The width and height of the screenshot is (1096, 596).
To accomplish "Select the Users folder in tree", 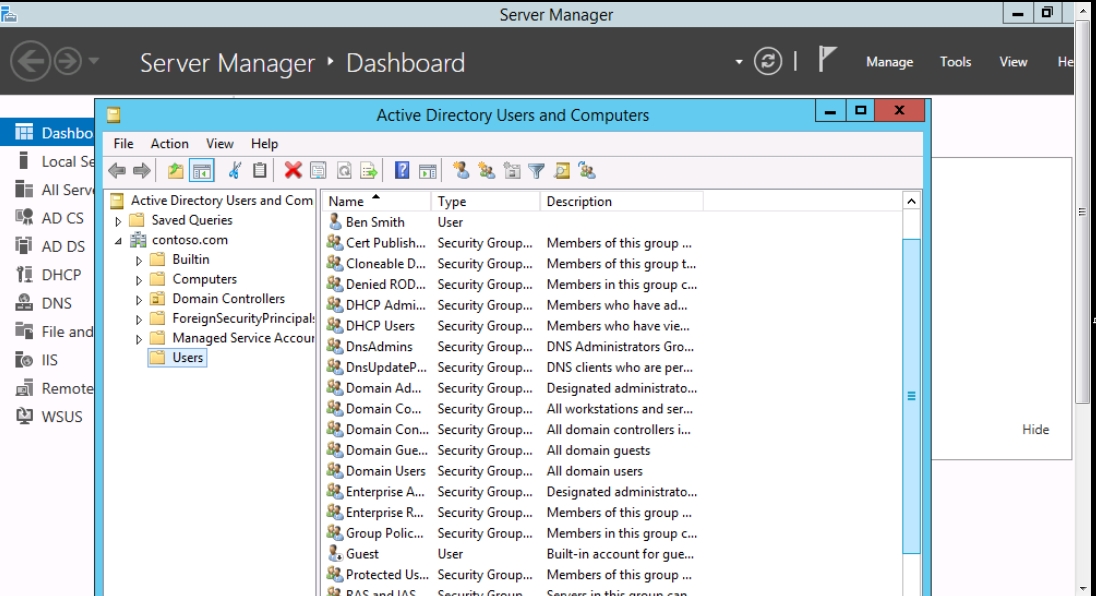I will tap(187, 357).
